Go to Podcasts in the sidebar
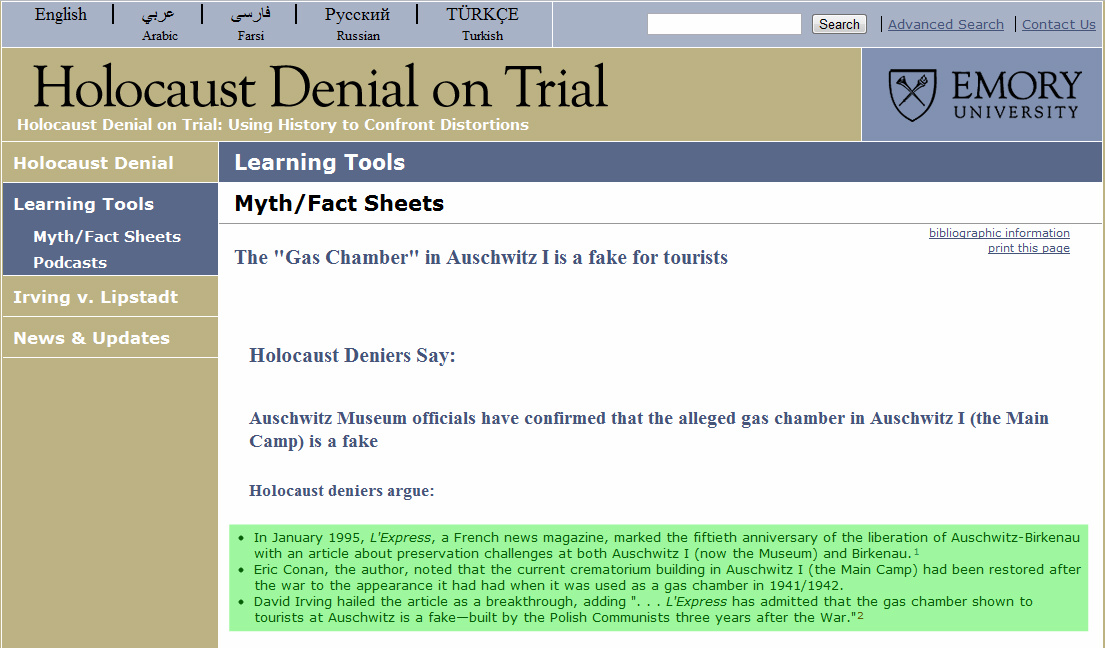Screen dimensions: 1105x648 click(x=70, y=263)
